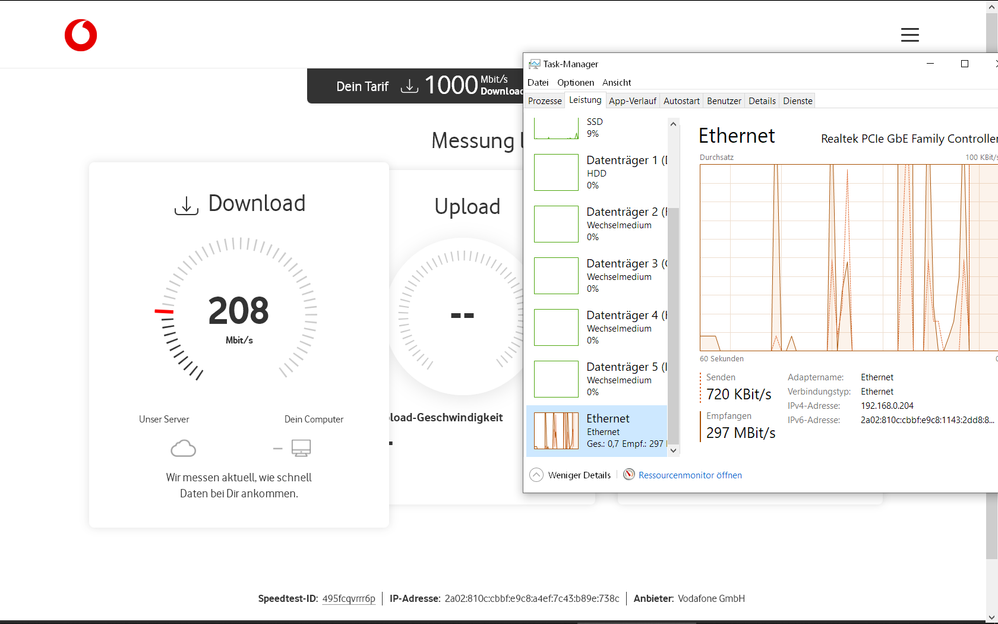Open the Benutzer tab
This screenshot has height=624, width=998.
[x=724, y=101]
